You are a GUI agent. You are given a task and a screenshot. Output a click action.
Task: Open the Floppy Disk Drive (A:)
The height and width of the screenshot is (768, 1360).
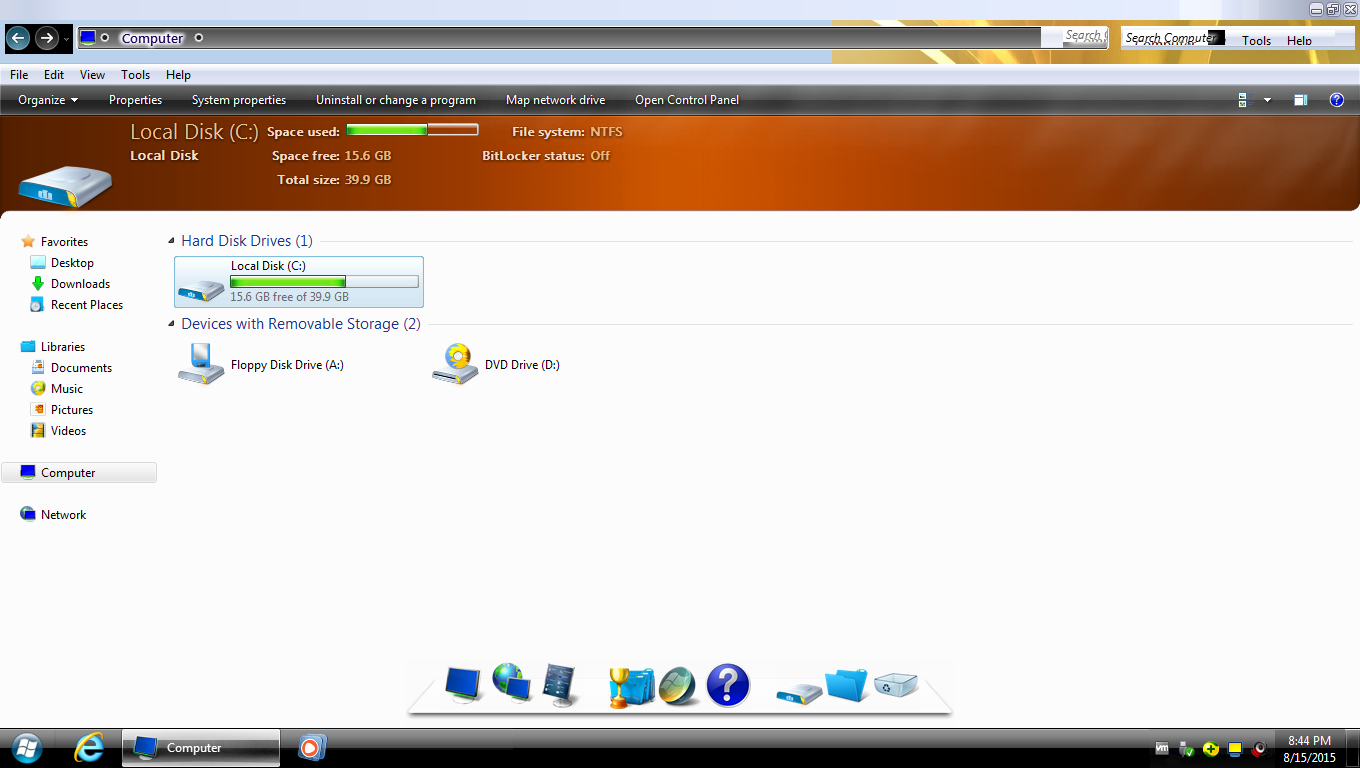(200, 363)
